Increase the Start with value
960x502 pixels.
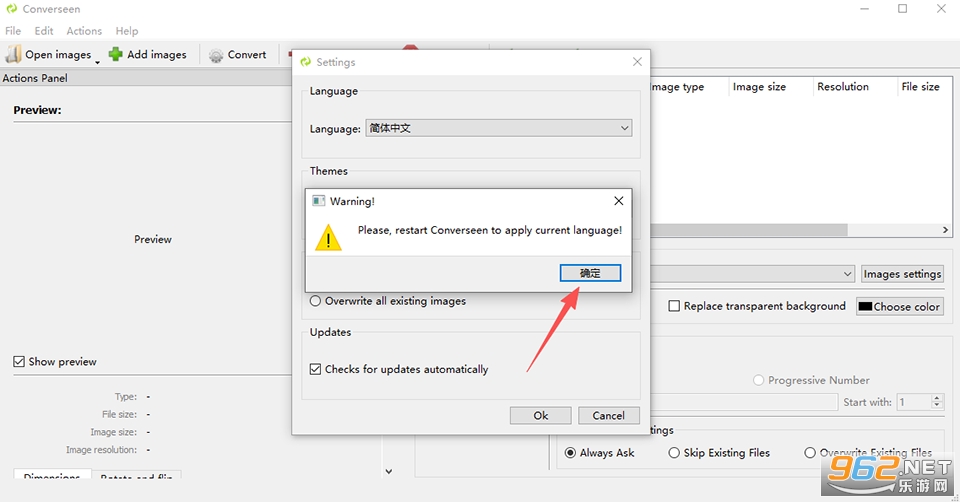tap(936, 398)
